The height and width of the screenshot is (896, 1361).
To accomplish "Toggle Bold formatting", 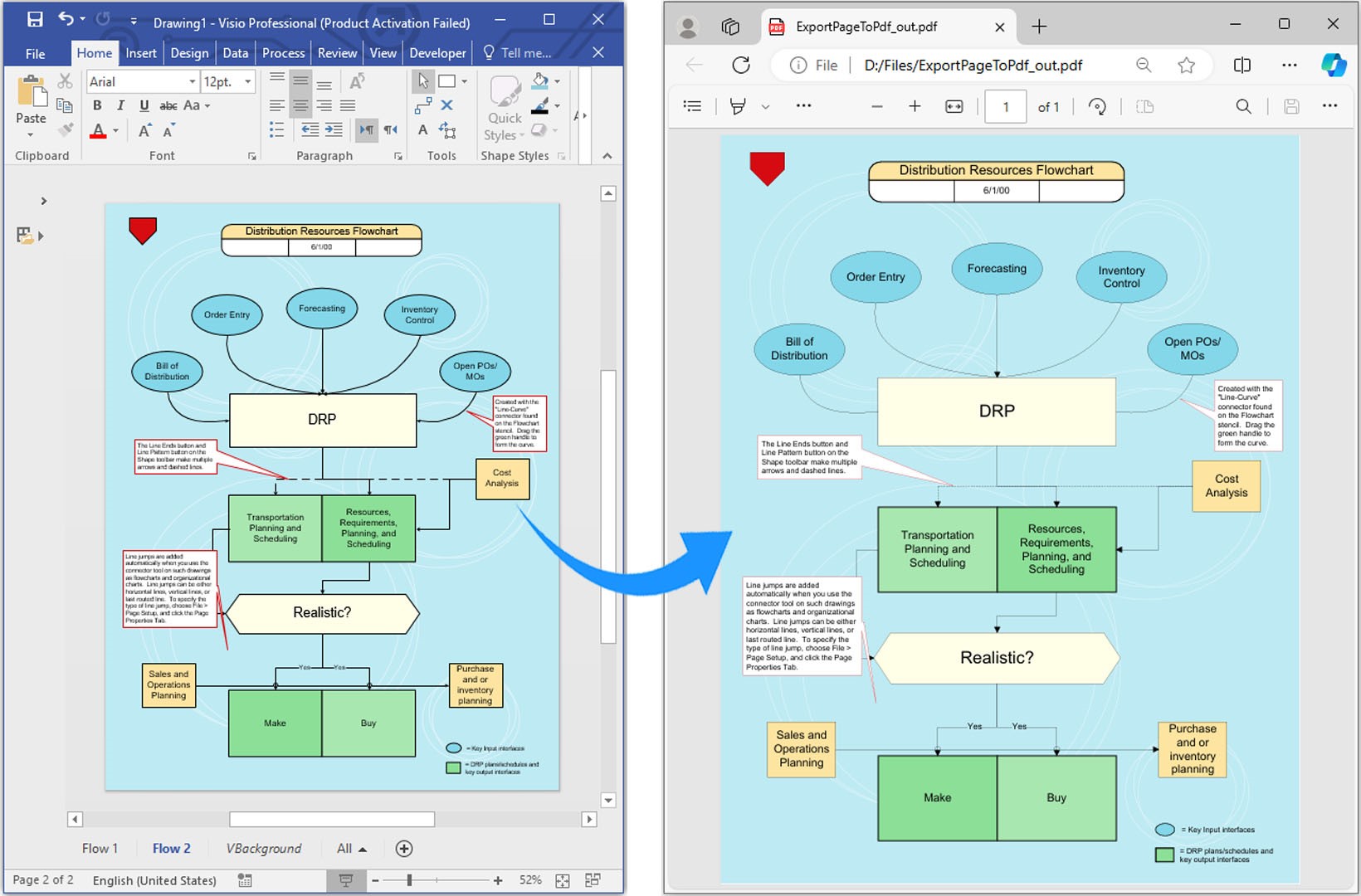I will tap(96, 105).
